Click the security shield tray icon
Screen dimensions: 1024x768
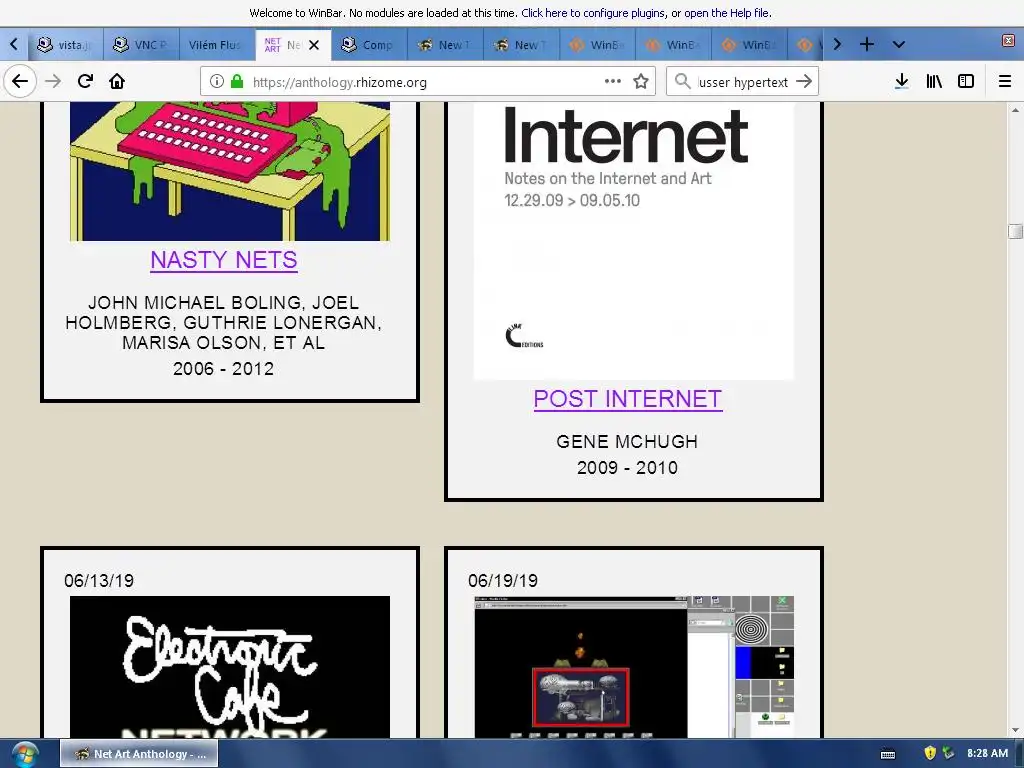coord(930,754)
